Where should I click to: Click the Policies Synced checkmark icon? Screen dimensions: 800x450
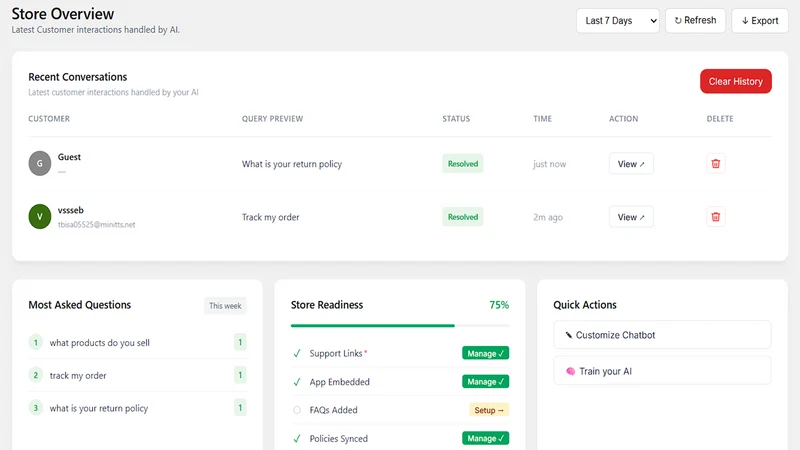[x=297, y=438]
